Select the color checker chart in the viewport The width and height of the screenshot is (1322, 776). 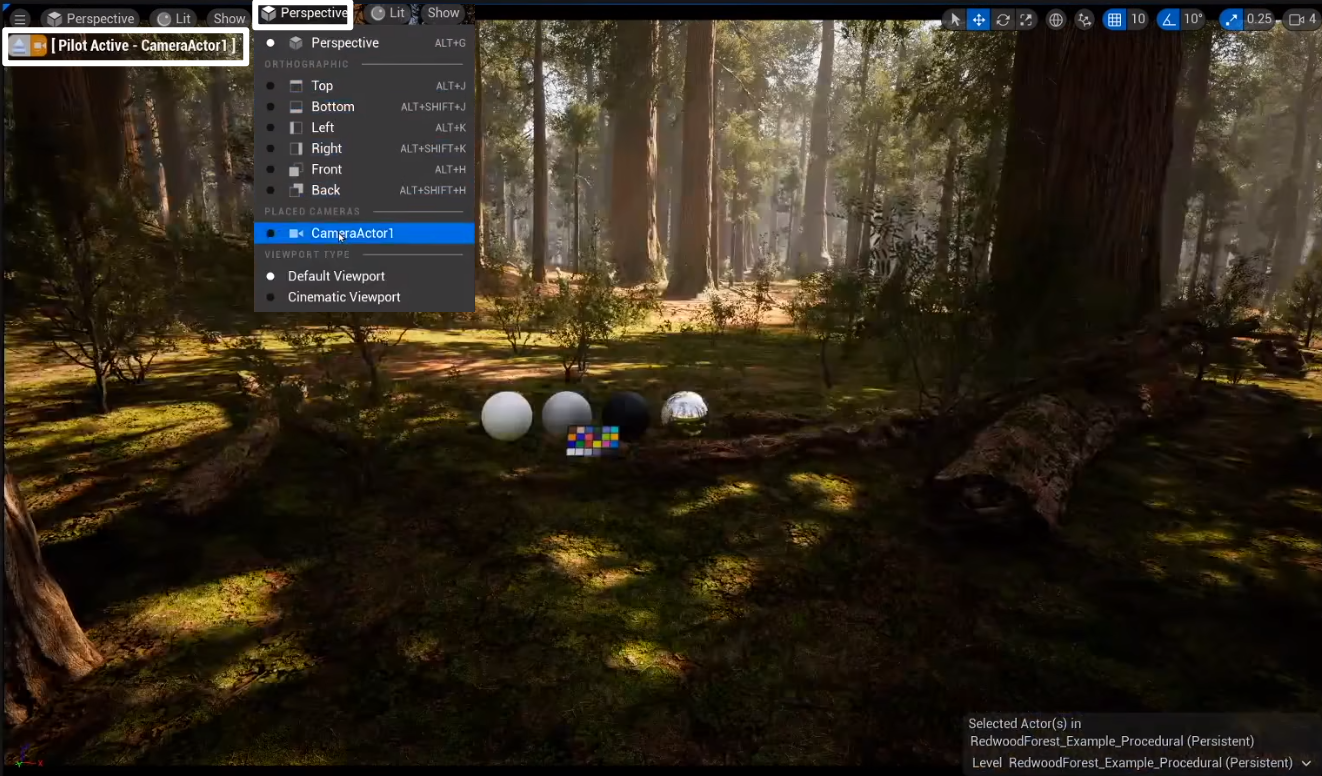[593, 441]
